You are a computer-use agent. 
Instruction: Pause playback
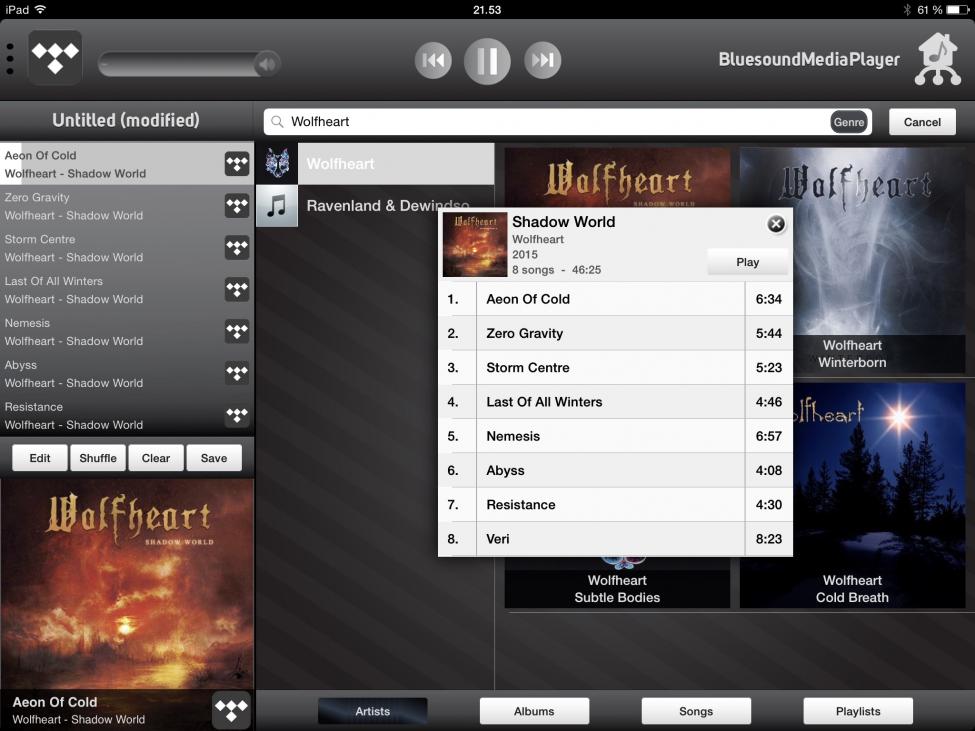(487, 60)
